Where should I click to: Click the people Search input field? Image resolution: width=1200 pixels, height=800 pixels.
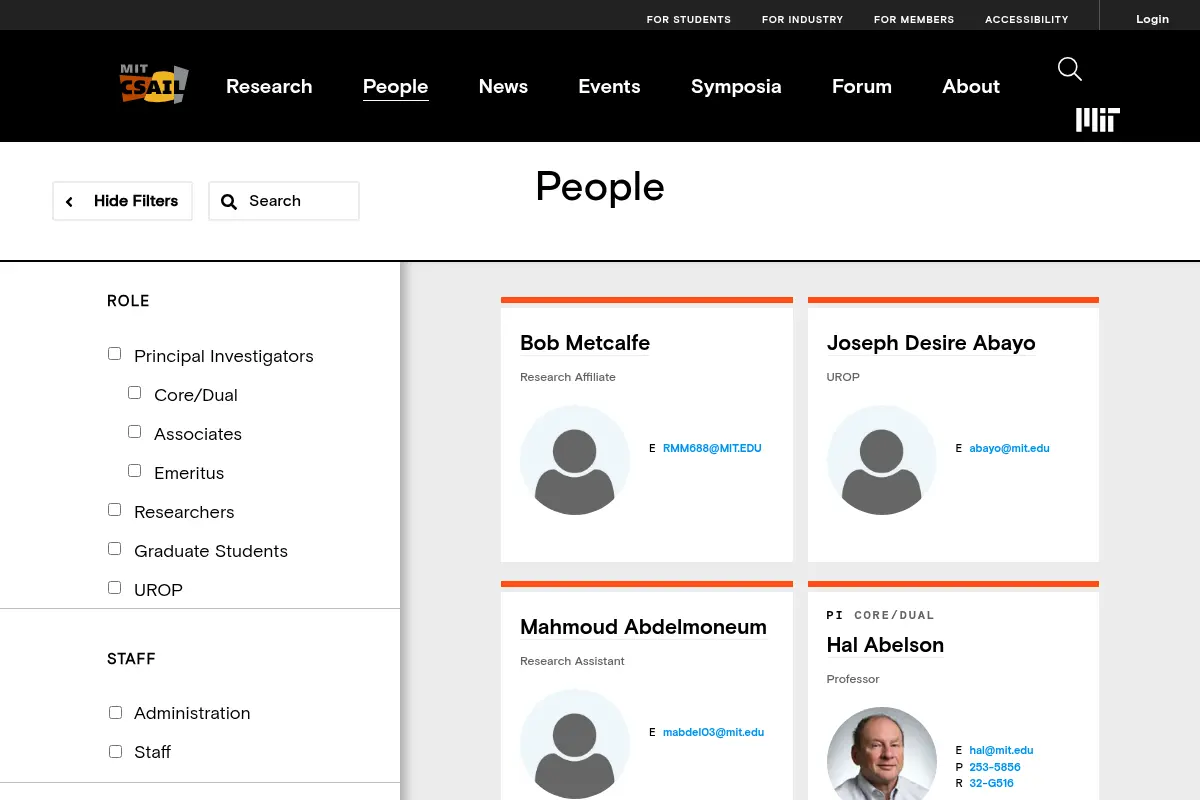coord(284,201)
